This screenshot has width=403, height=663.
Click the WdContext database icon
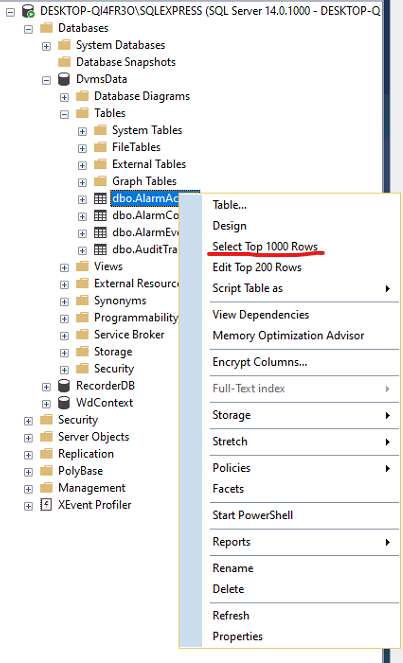[x=64, y=403]
